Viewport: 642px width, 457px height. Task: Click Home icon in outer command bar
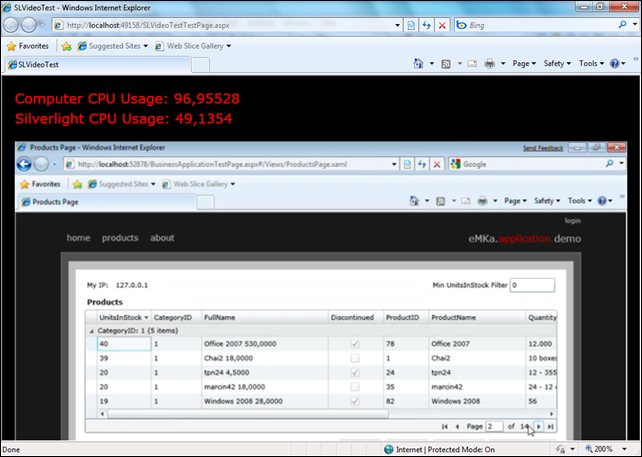pyautogui.click(x=418, y=63)
